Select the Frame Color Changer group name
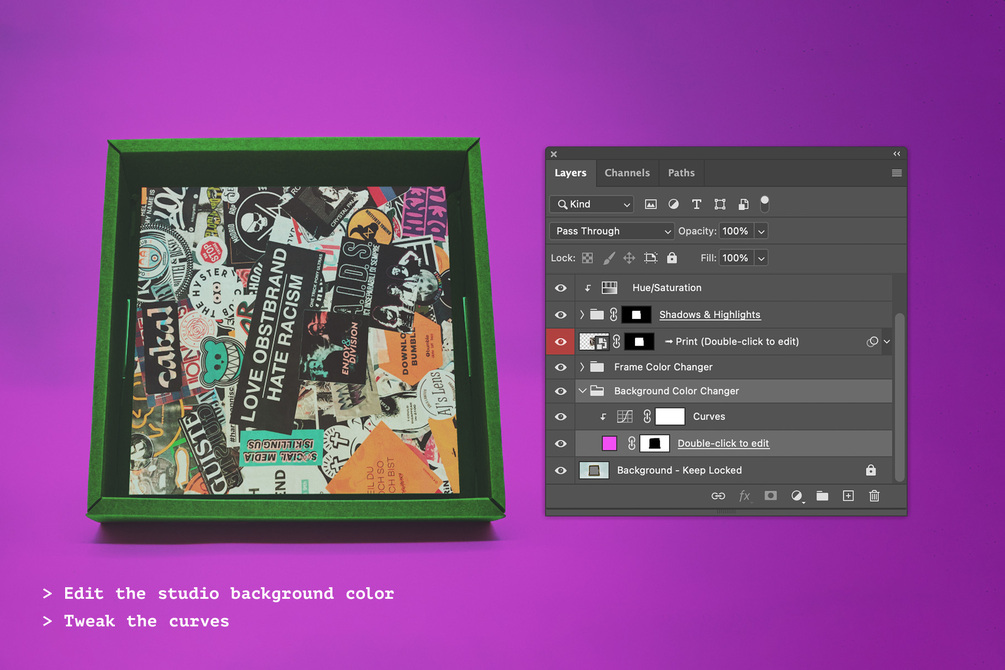This screenshot has height=670, width=1005. pyautogui.click(x=663, y=367)
